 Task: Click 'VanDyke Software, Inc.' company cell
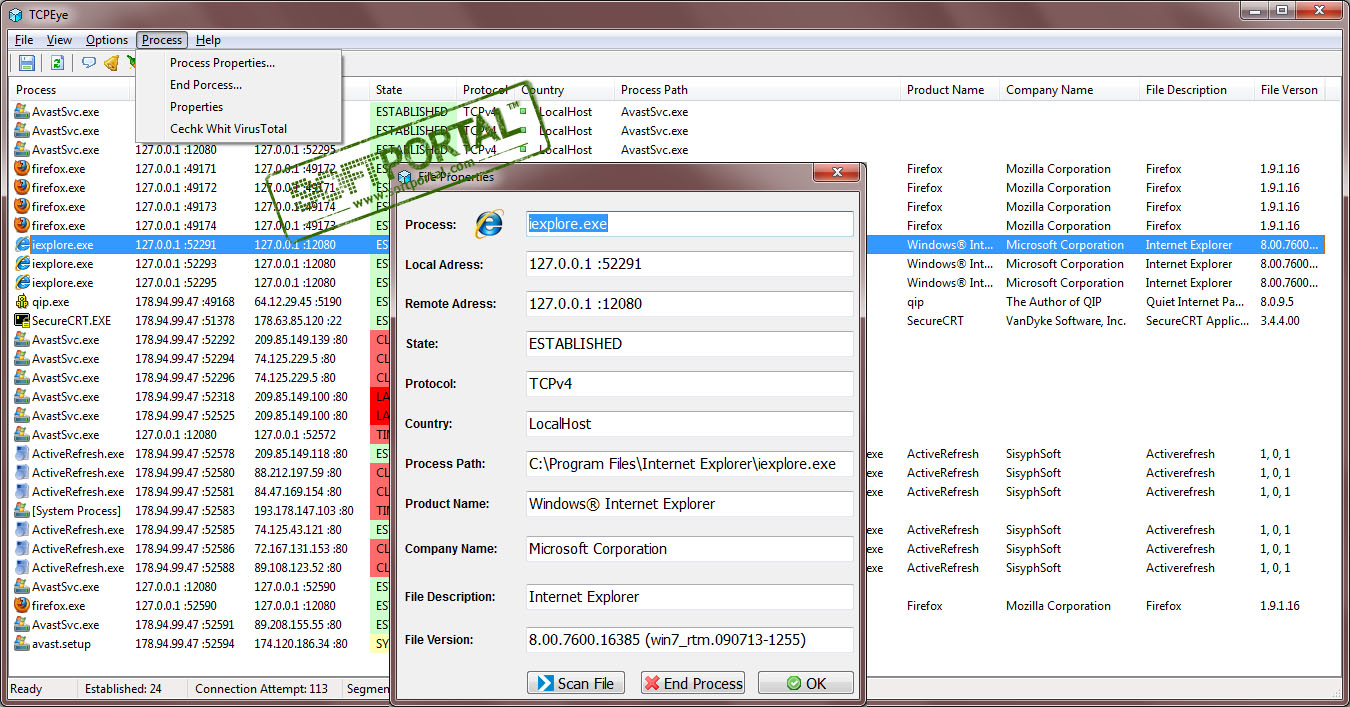click(x=1066, y=321)
